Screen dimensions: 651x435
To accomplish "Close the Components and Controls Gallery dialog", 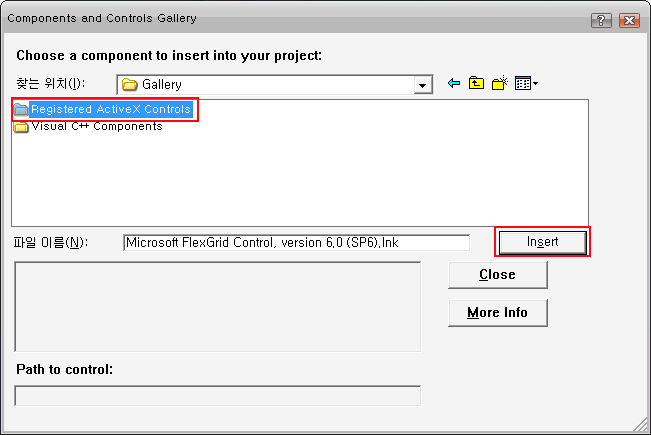I will [629, 20].
